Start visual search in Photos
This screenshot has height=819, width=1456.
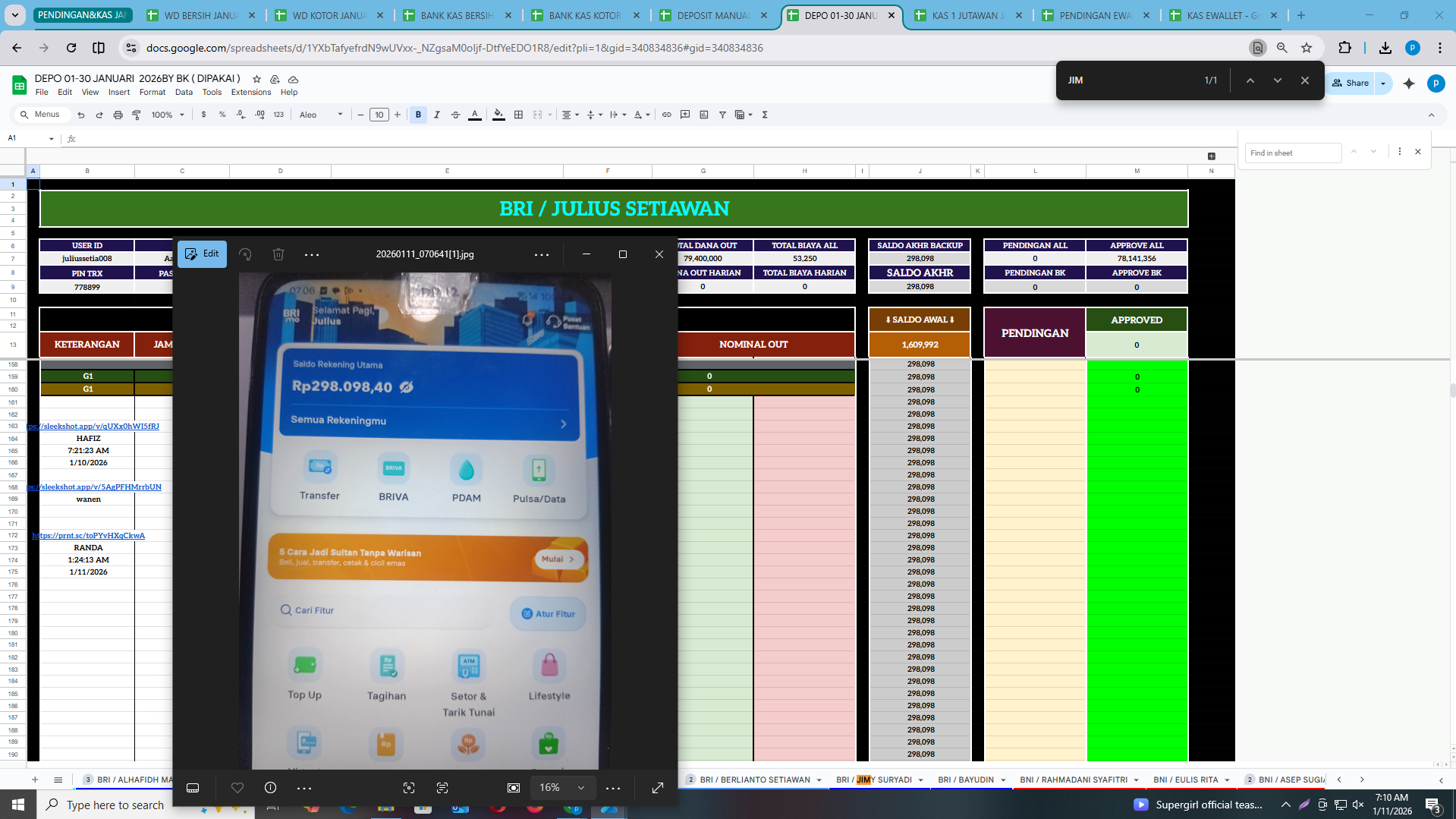[x=409, y=788]
